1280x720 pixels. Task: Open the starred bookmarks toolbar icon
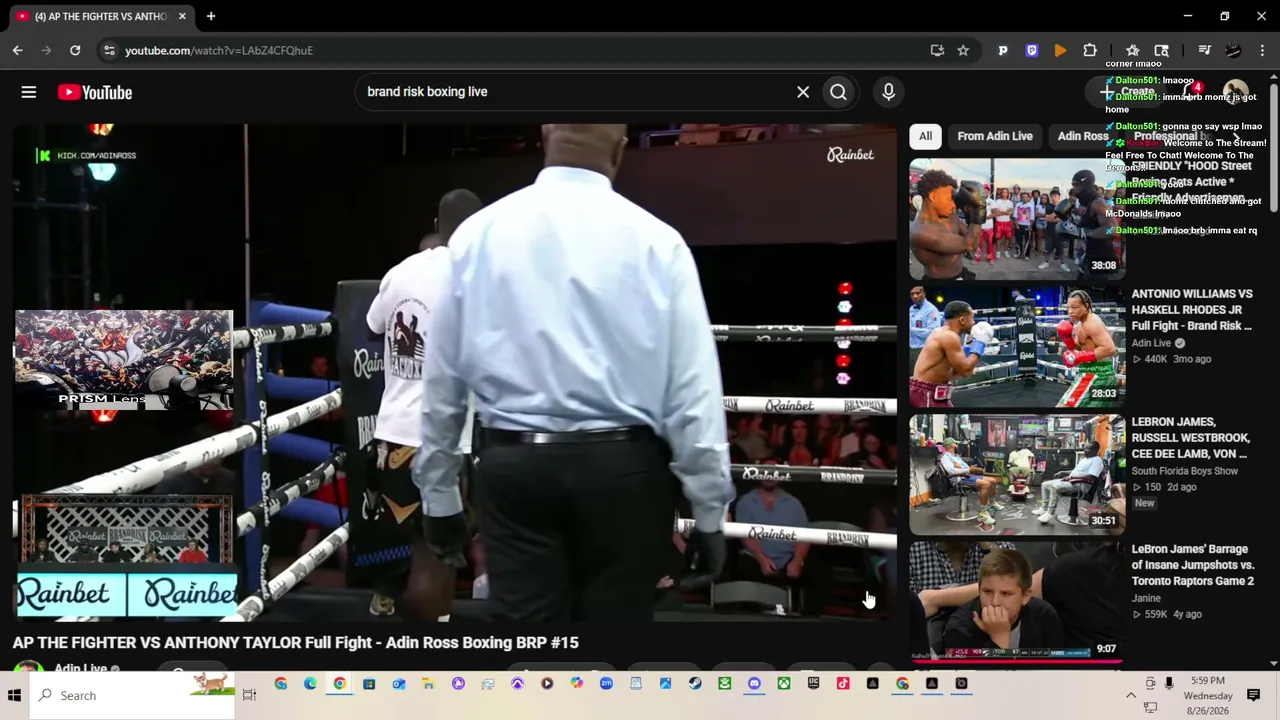click(x=1132, y=50)
